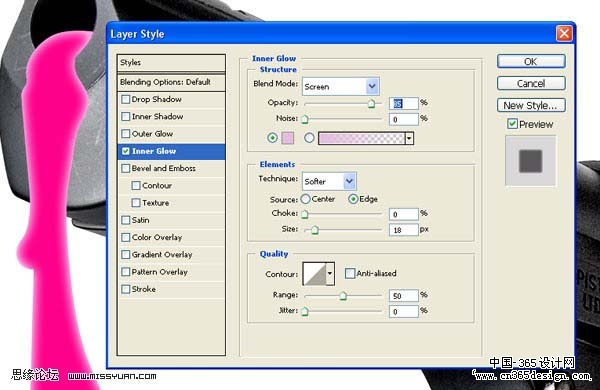Screen dimensions: 600x390
Task: Open the Contour curve picker thumbnail
Action: tap(314, 274)
